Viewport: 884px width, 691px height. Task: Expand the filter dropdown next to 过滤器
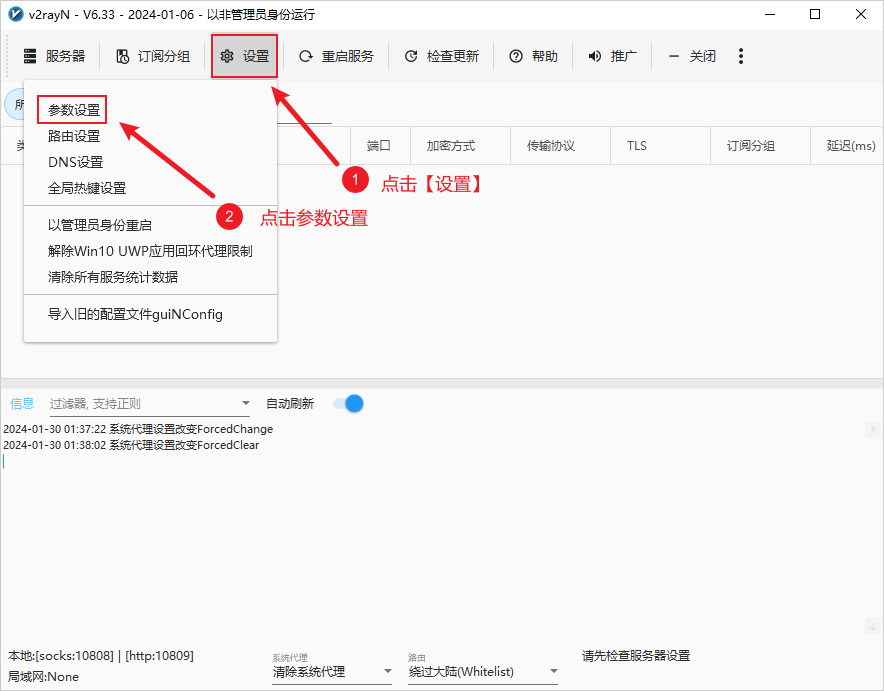(244, 403)
